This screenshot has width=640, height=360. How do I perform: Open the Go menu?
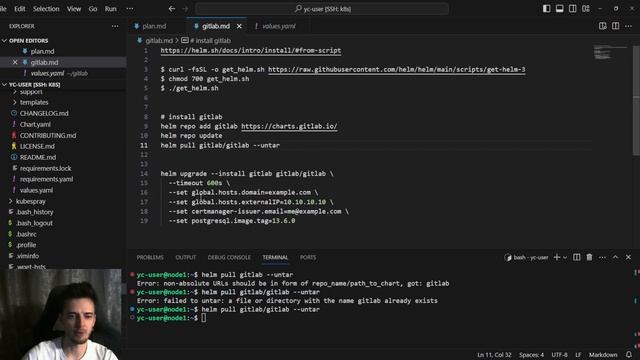tap(93, 9)
